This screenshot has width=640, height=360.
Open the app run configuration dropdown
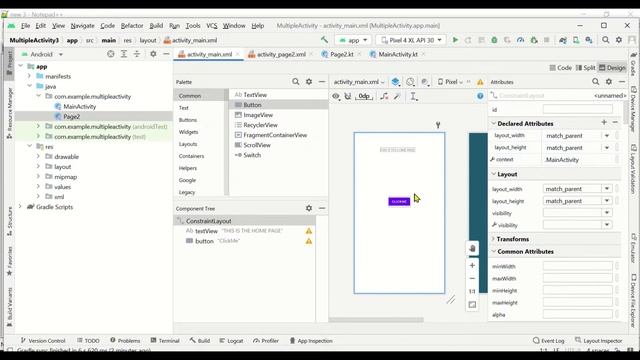coord(353,40)
